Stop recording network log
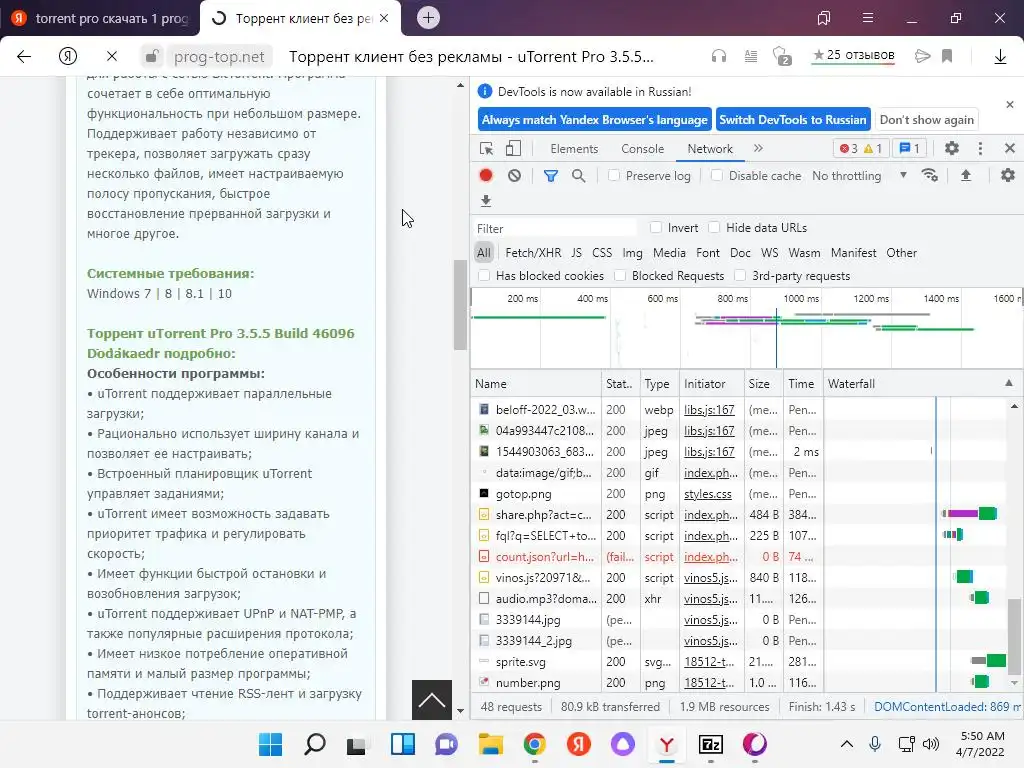Image resolution: width=1024 pixels, height=768 pixels. point(486,176)
